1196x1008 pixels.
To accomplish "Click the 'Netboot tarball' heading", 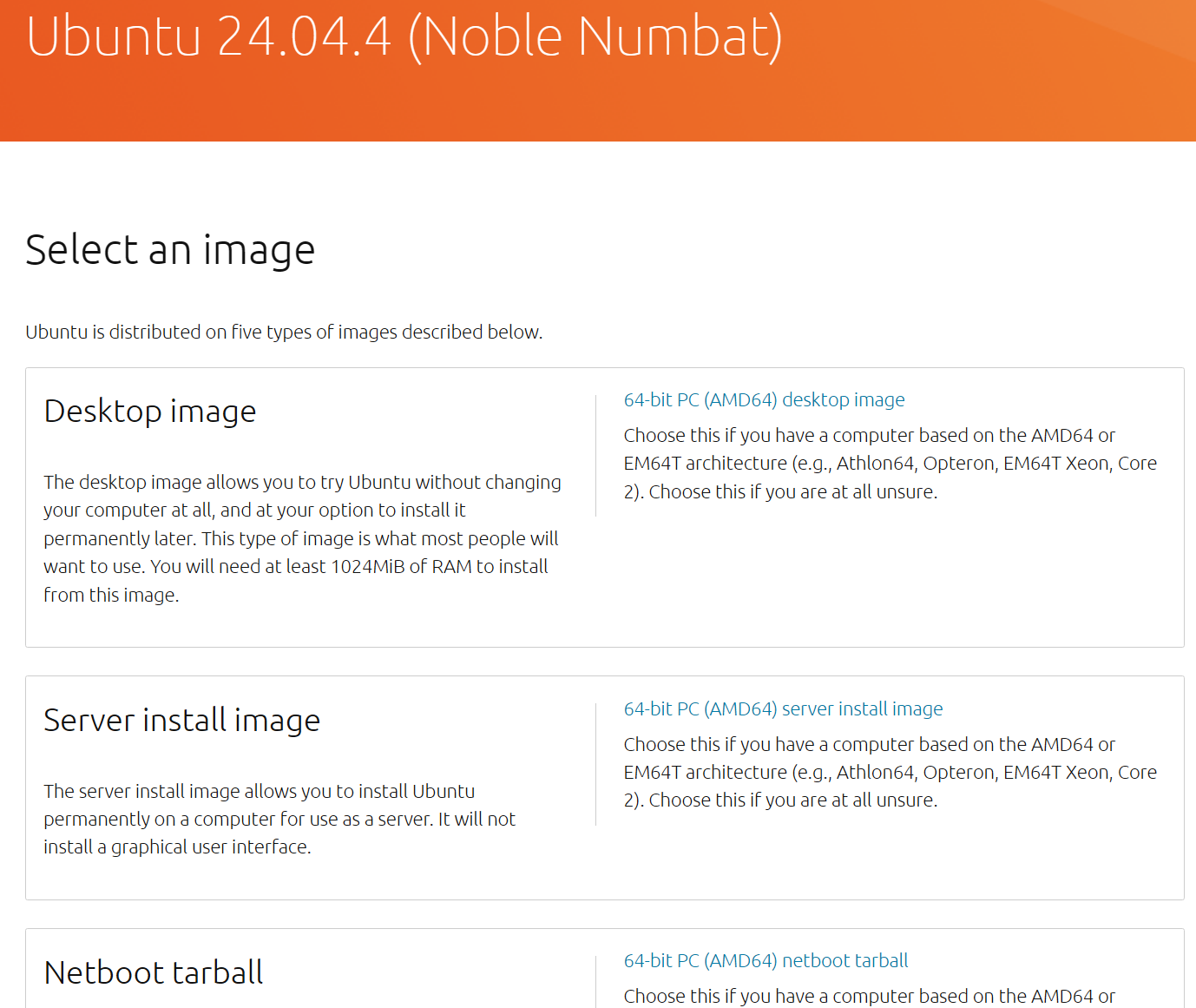I will (154, 972).
